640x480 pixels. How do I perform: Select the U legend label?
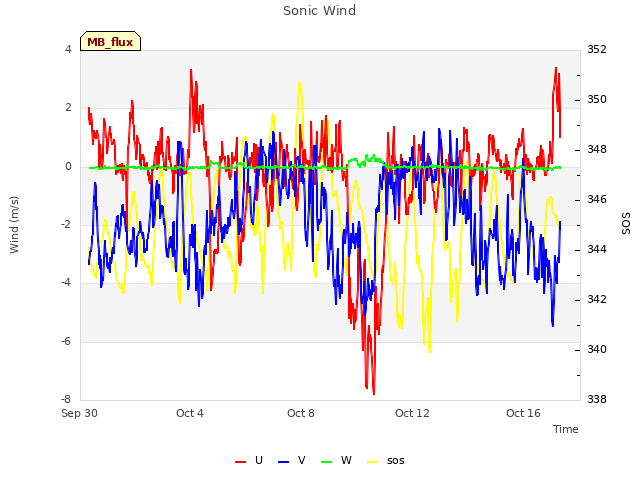tap(258, 460)
